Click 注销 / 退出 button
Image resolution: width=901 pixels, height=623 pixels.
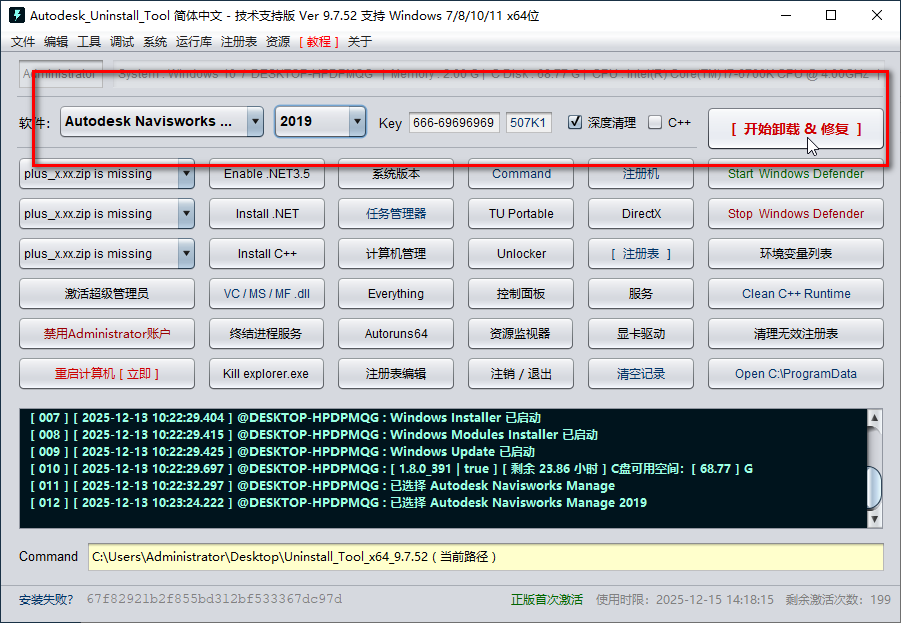point(521,374)
